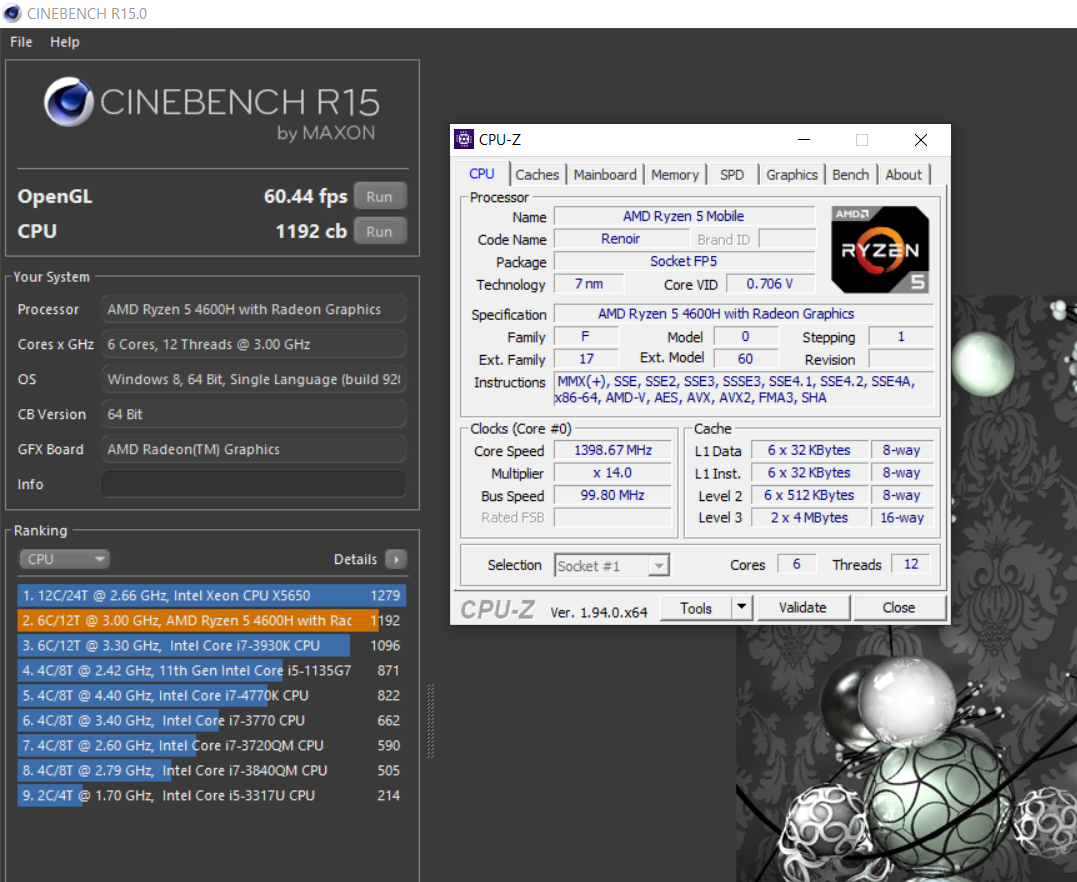This screenshot has height=882, width=1077.
Task: Switch to the SPD tab
Action: tap(732, 174)
